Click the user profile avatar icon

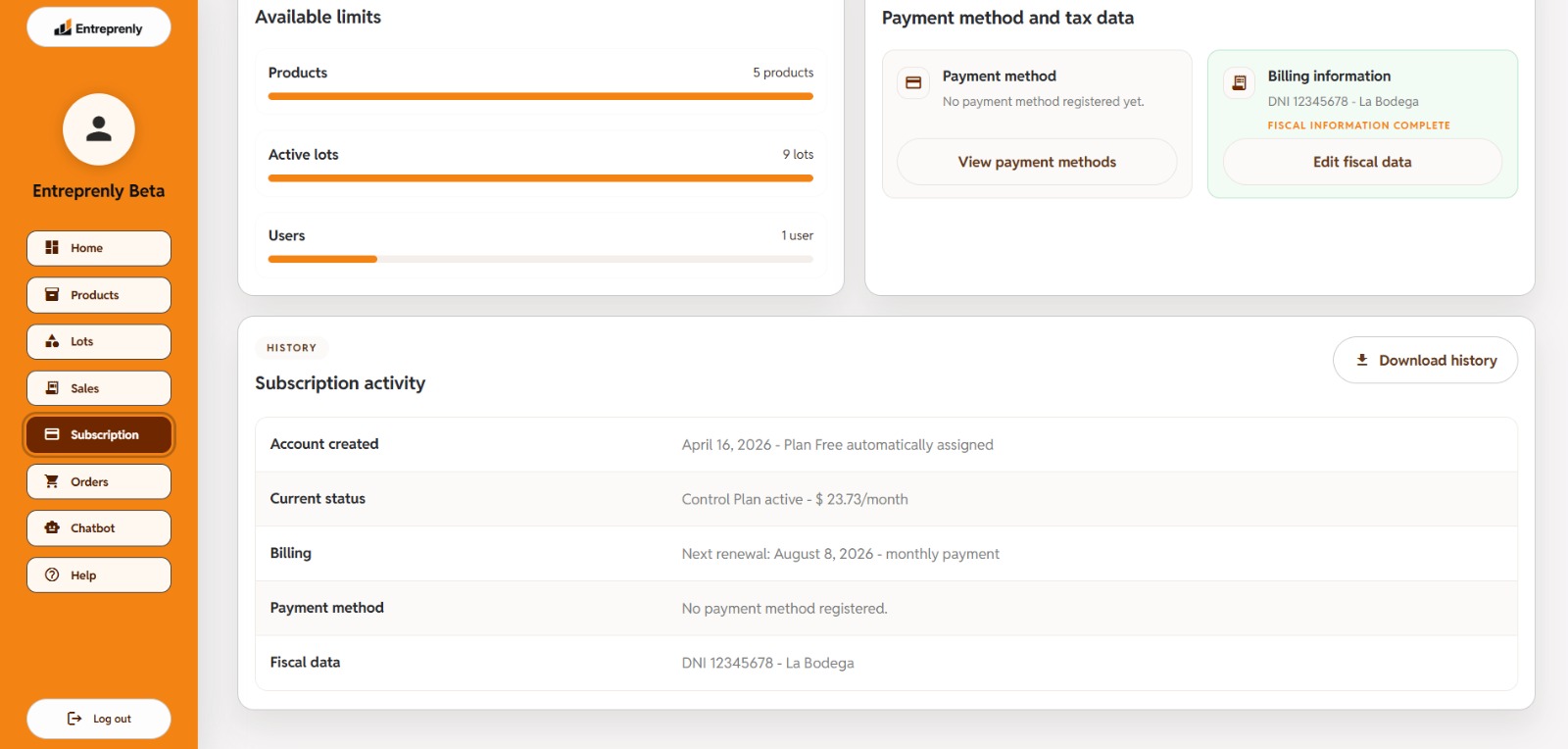[x=99, y=129]
